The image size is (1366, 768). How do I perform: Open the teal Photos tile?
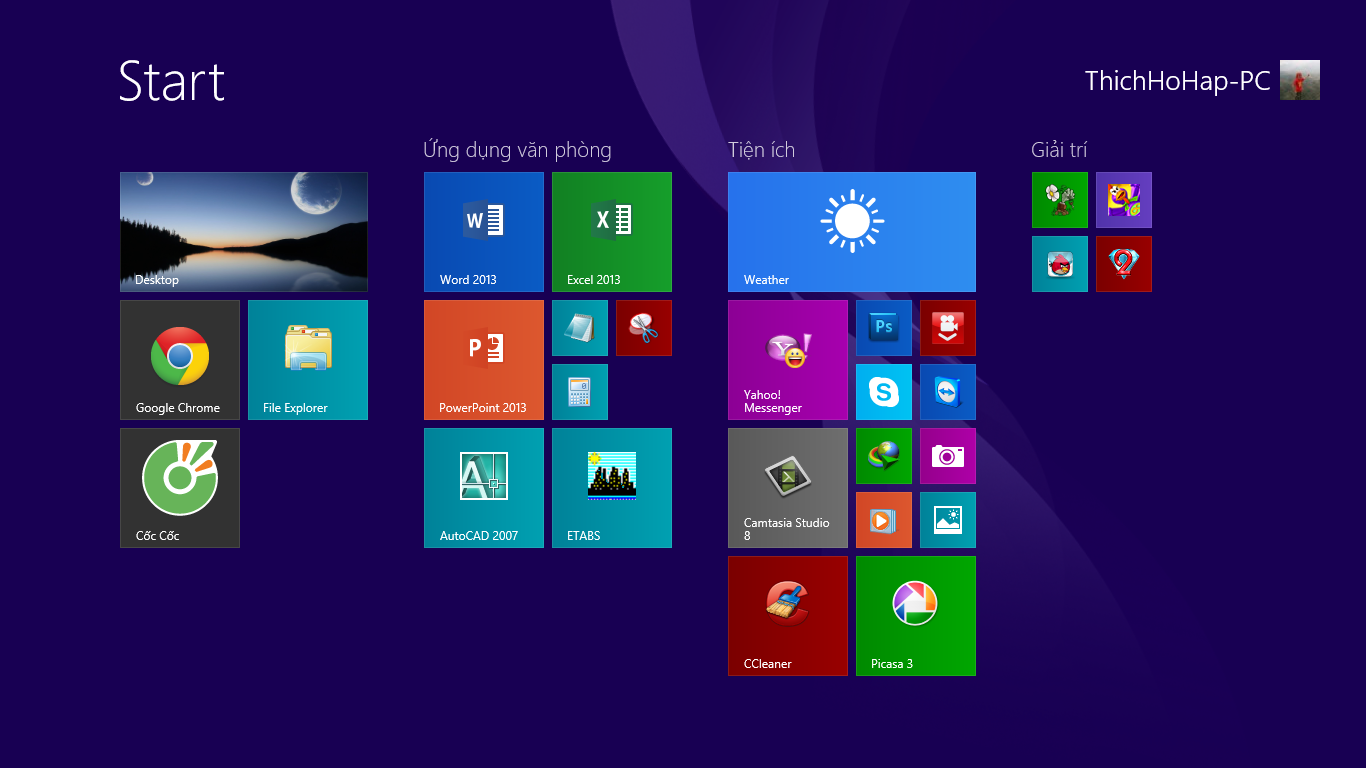pyautogui.click(x=948, y=520)
